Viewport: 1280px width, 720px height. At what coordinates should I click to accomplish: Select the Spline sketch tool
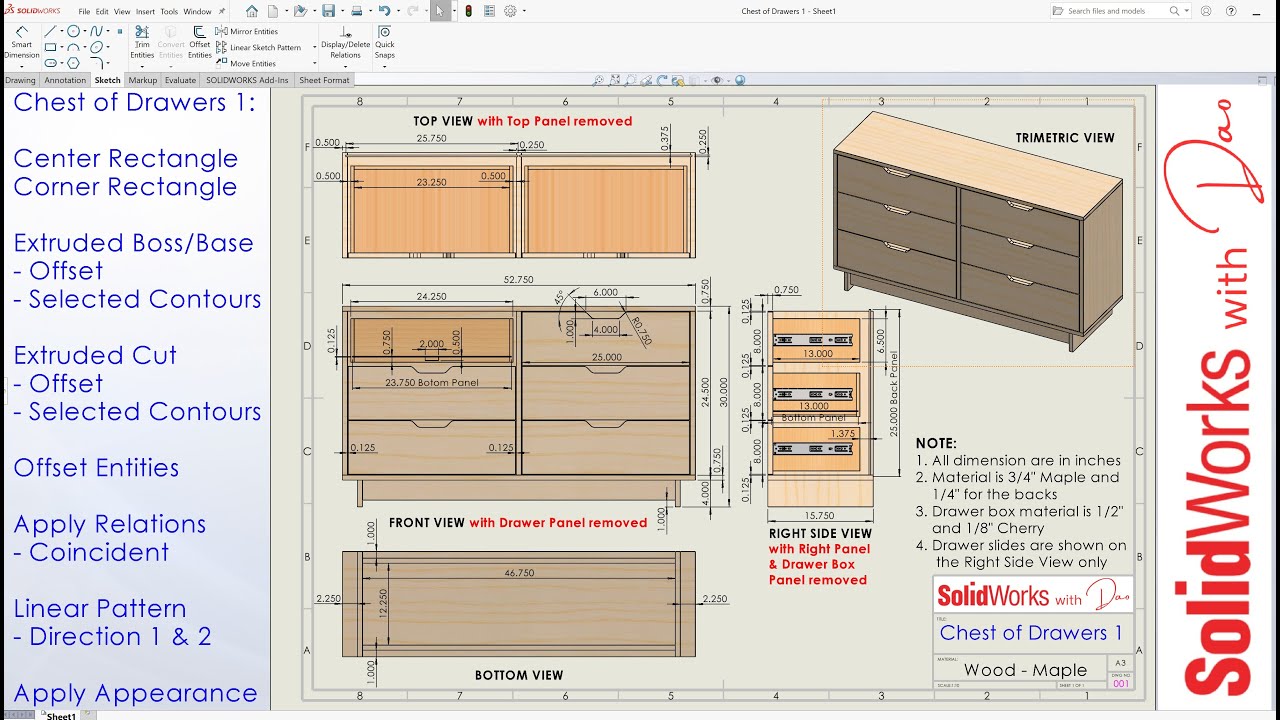pyautogui.click(x=97, y=32)
